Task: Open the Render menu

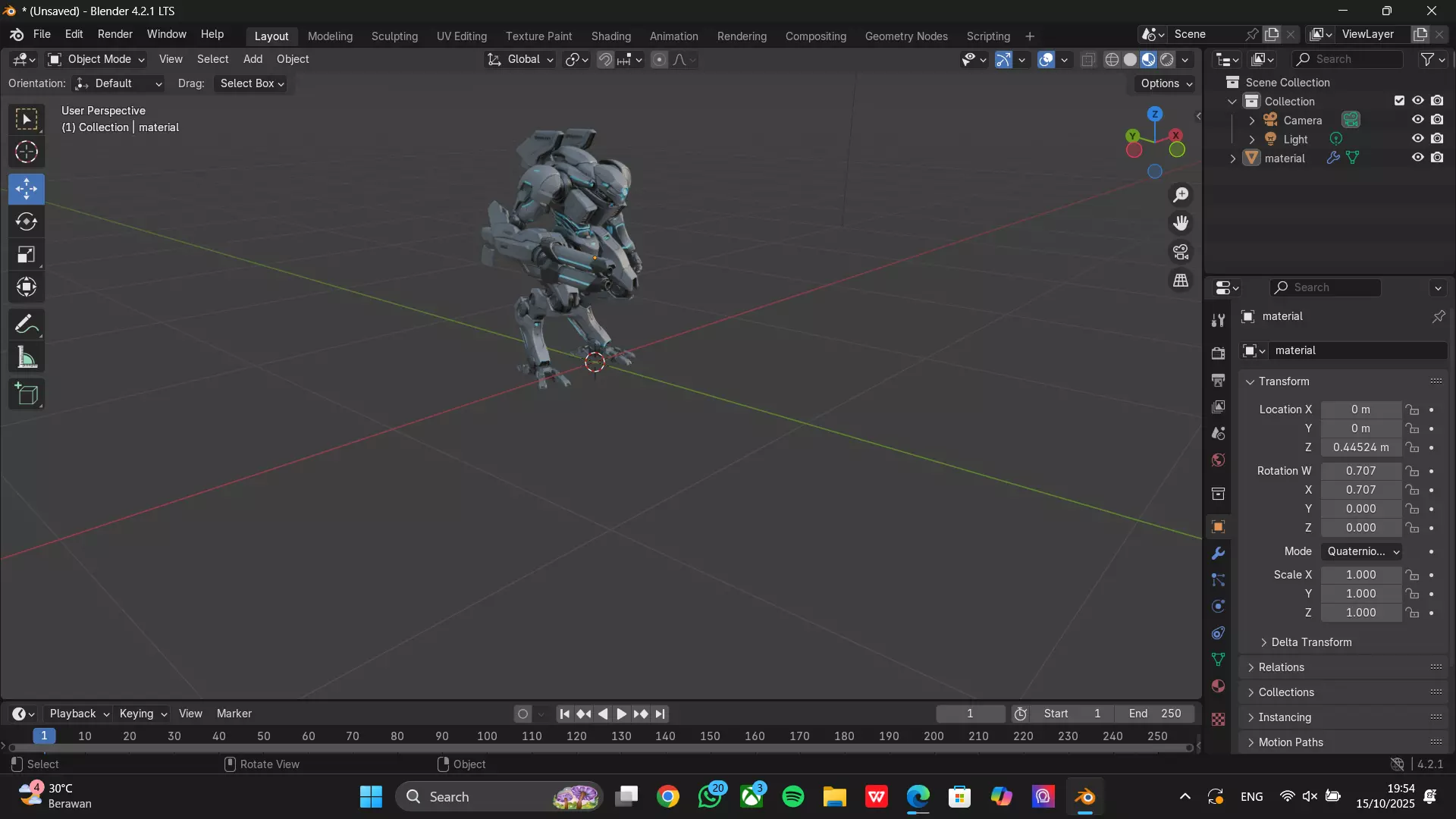Action: click(115, 34)
